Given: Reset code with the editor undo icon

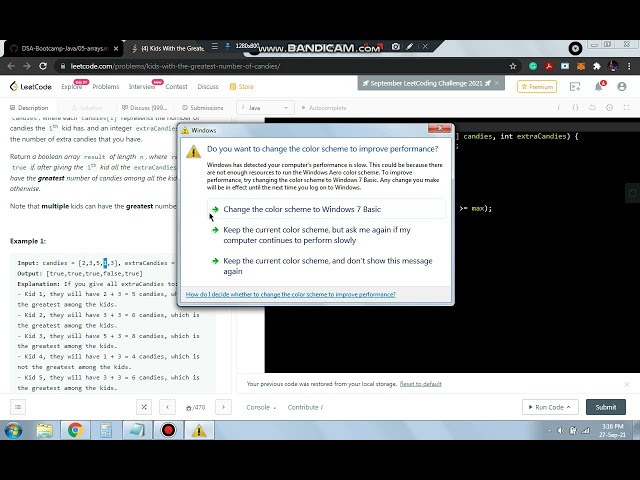Looking at the screenshot, I should pyautogui.click(x=592, y=108).
